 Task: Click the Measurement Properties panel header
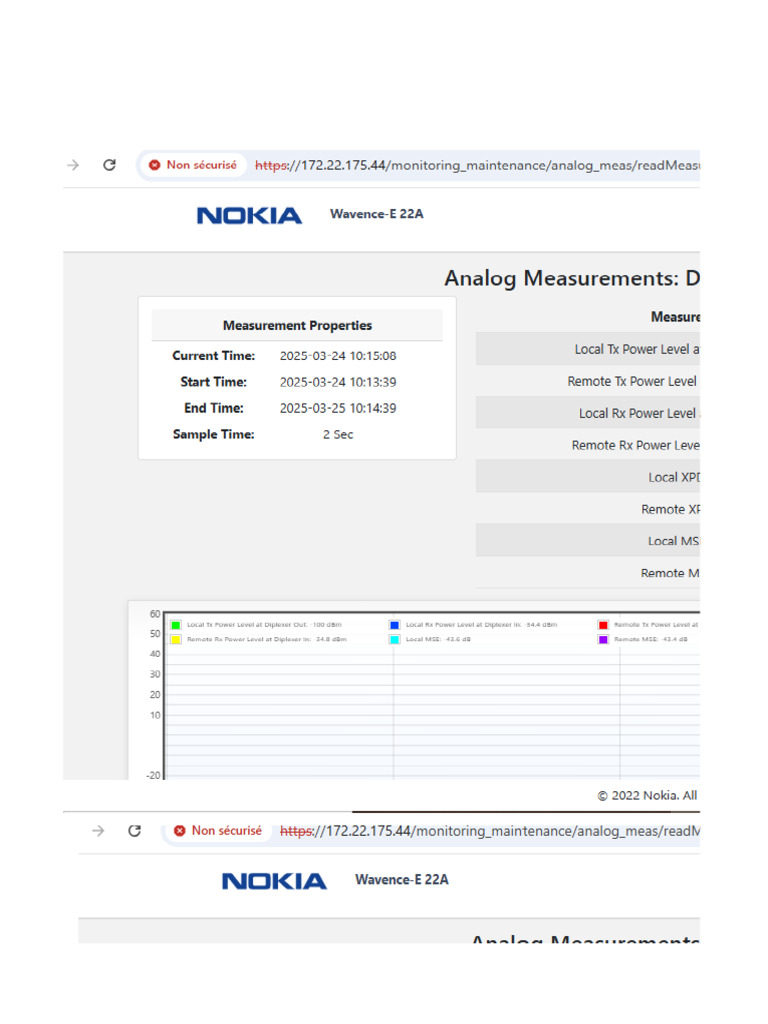pos(297,325)
